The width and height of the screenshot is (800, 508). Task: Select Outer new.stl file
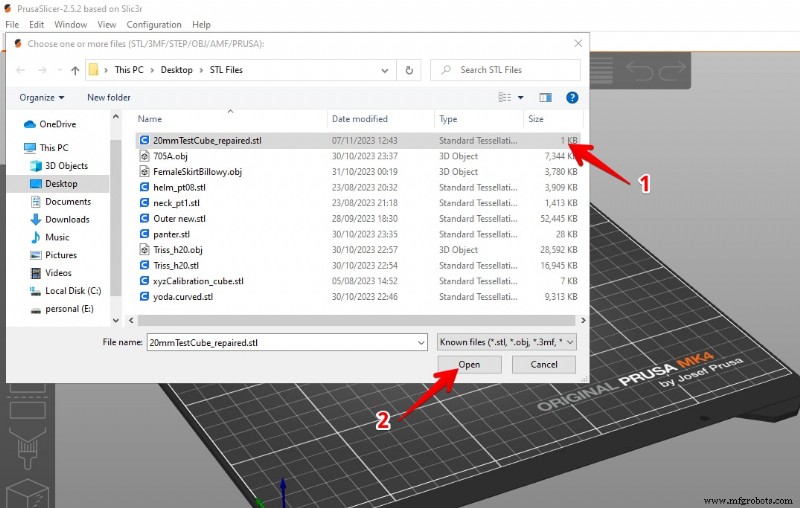[358, 218]
